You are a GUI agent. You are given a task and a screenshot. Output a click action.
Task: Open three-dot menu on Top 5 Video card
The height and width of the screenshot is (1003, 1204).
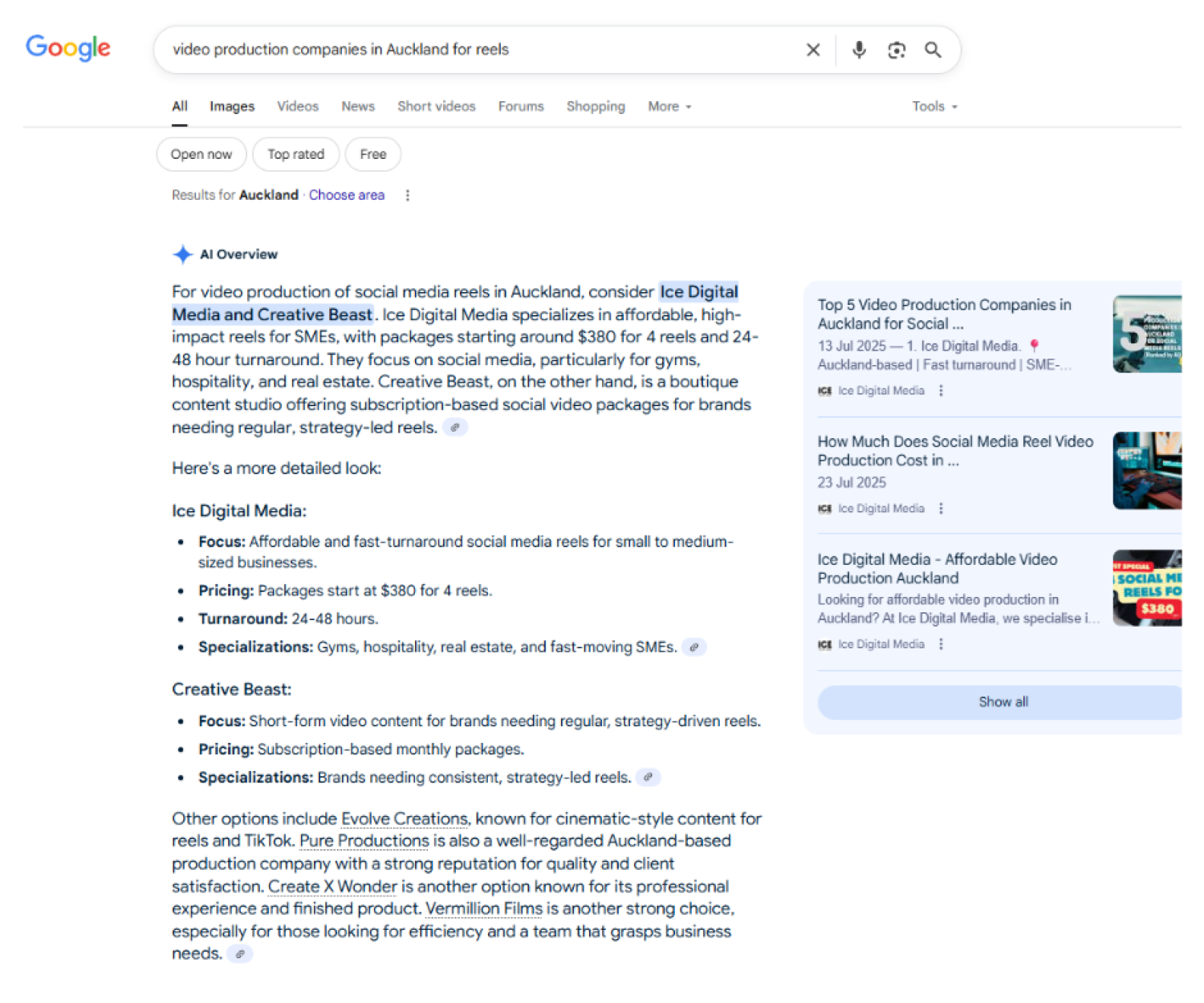click(x=941, y=391)
